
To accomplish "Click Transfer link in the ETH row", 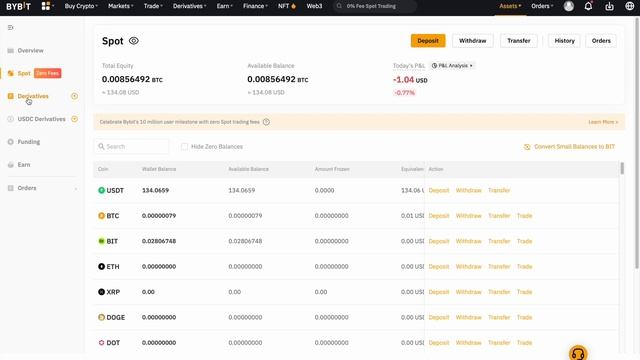I will (499, 266).
